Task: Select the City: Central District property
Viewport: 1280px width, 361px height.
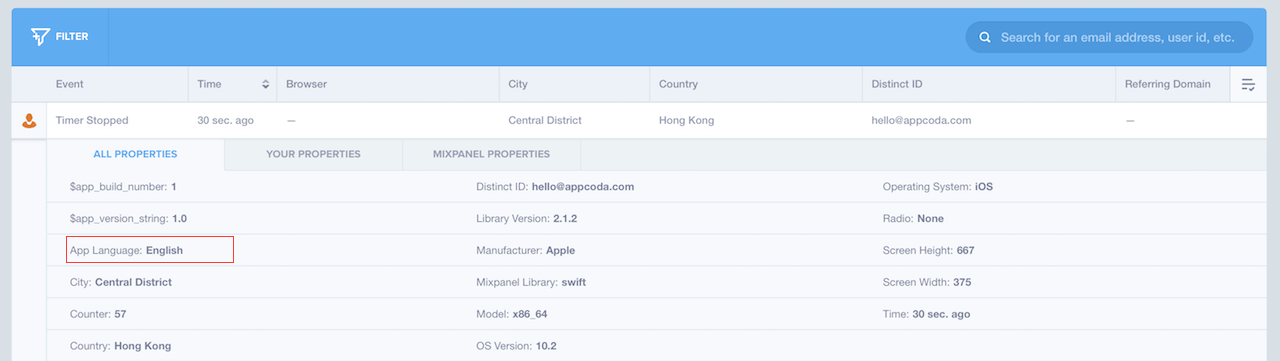Action: 121,282
